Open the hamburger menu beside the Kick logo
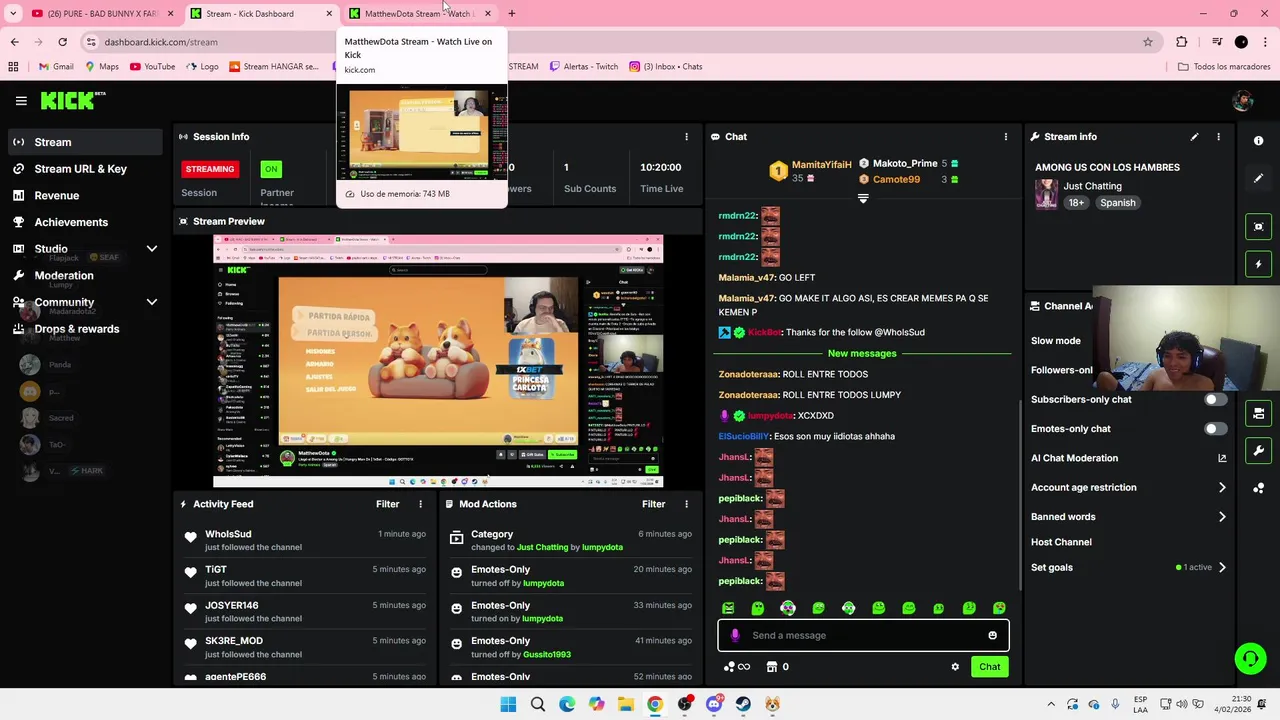 (21, 101)
